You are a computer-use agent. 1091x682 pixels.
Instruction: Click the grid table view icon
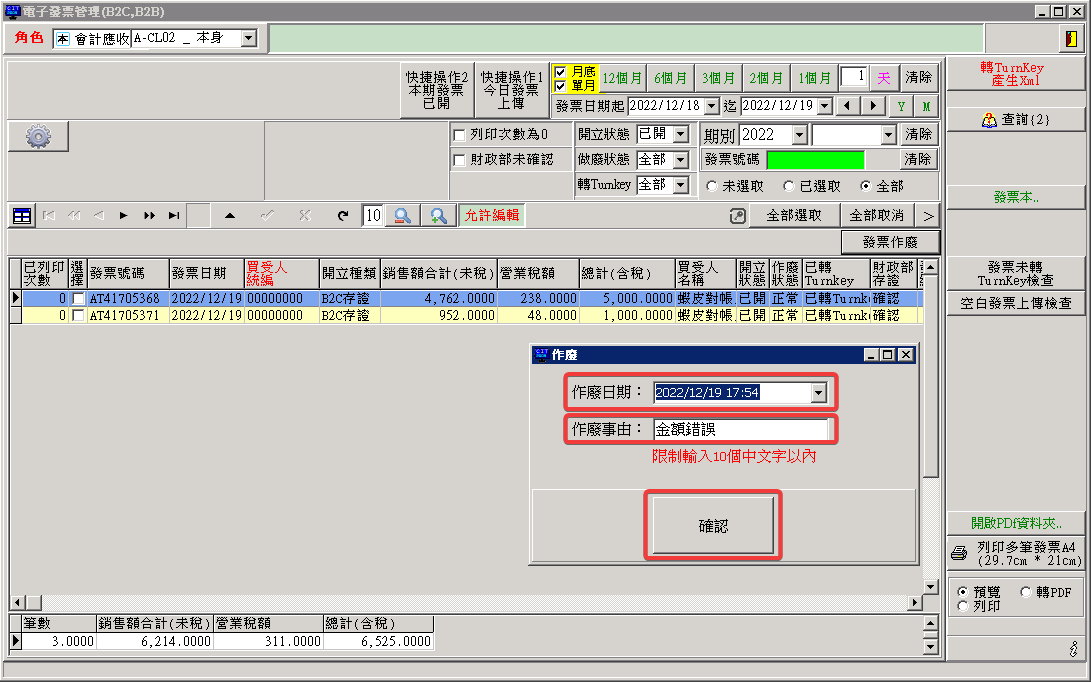[x=22, y=215]
